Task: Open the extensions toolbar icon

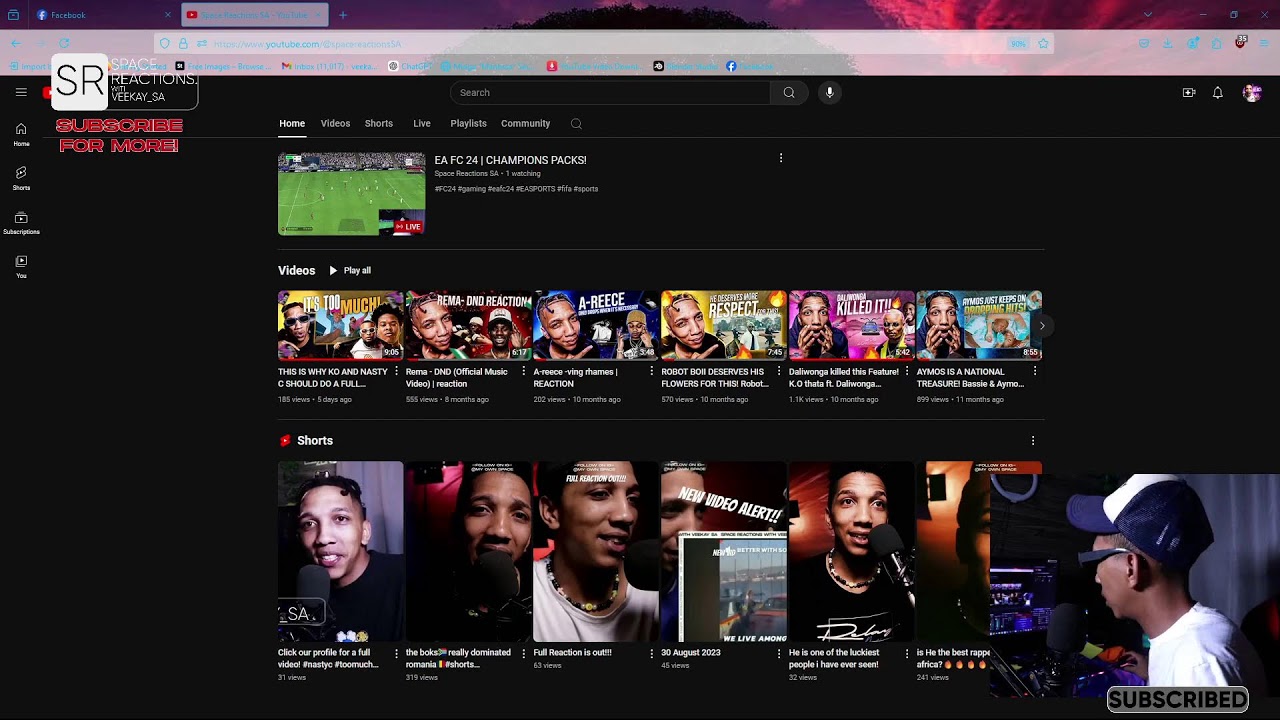Action: (x=1217, y=44)
